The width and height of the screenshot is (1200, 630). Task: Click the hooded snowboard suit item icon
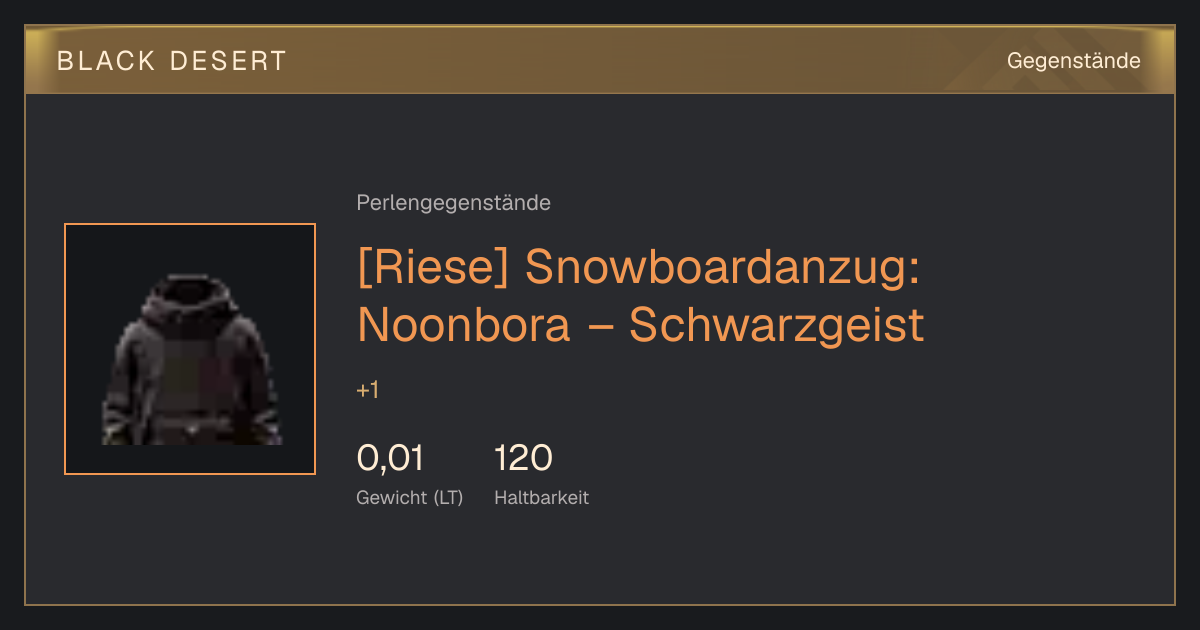190,360
